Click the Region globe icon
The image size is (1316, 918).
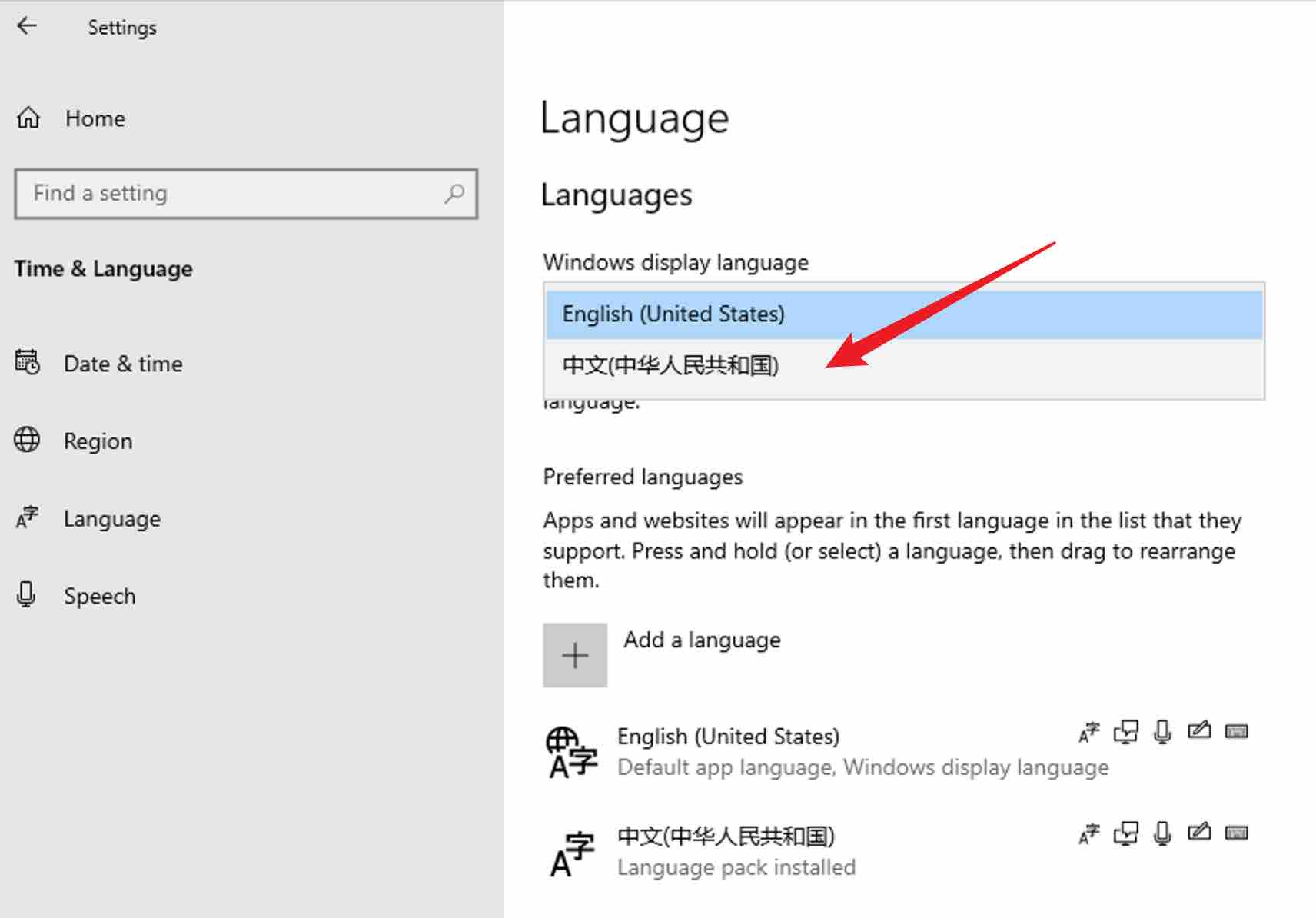coord(27,440)
